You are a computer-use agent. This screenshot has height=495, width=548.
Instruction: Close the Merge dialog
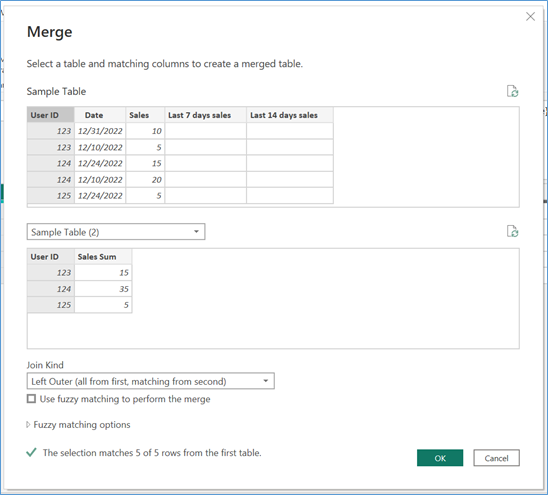[530, 16]
